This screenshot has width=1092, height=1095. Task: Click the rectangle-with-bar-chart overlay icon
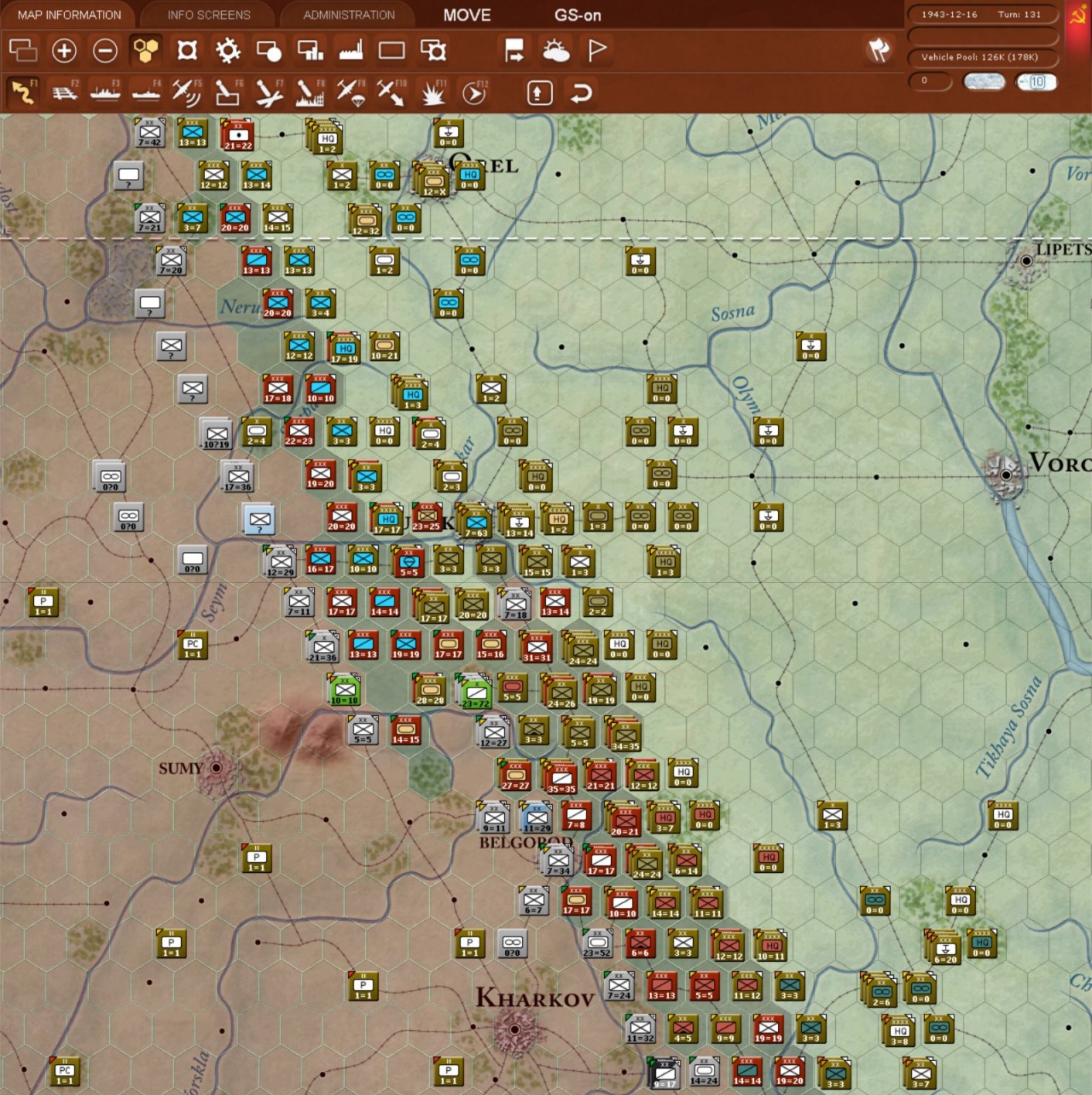coord(310,50)
